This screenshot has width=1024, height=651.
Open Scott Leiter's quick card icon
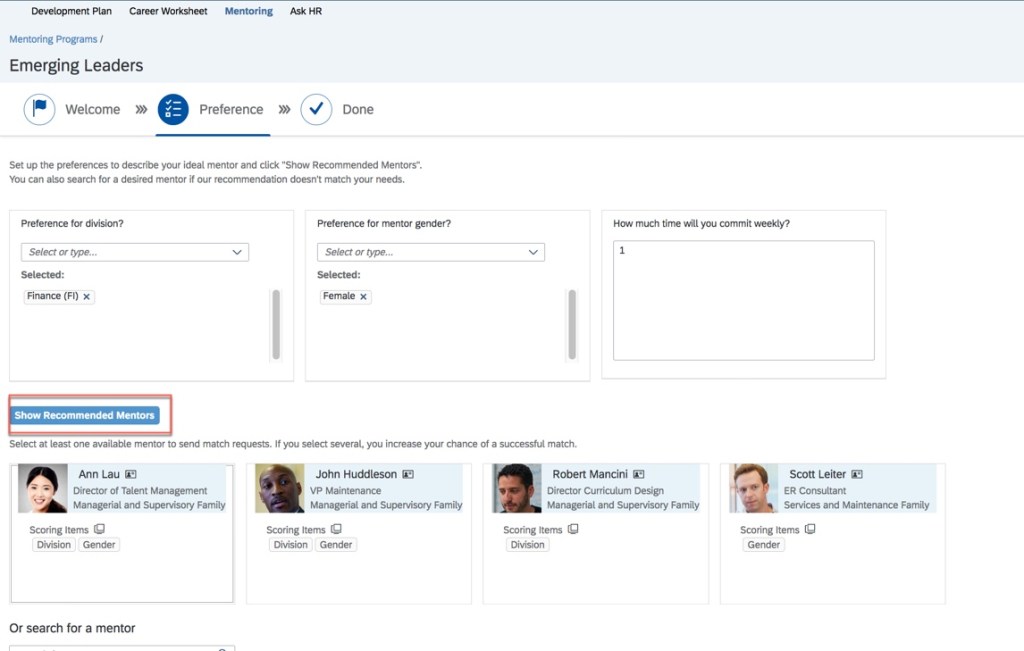(857, 474)
